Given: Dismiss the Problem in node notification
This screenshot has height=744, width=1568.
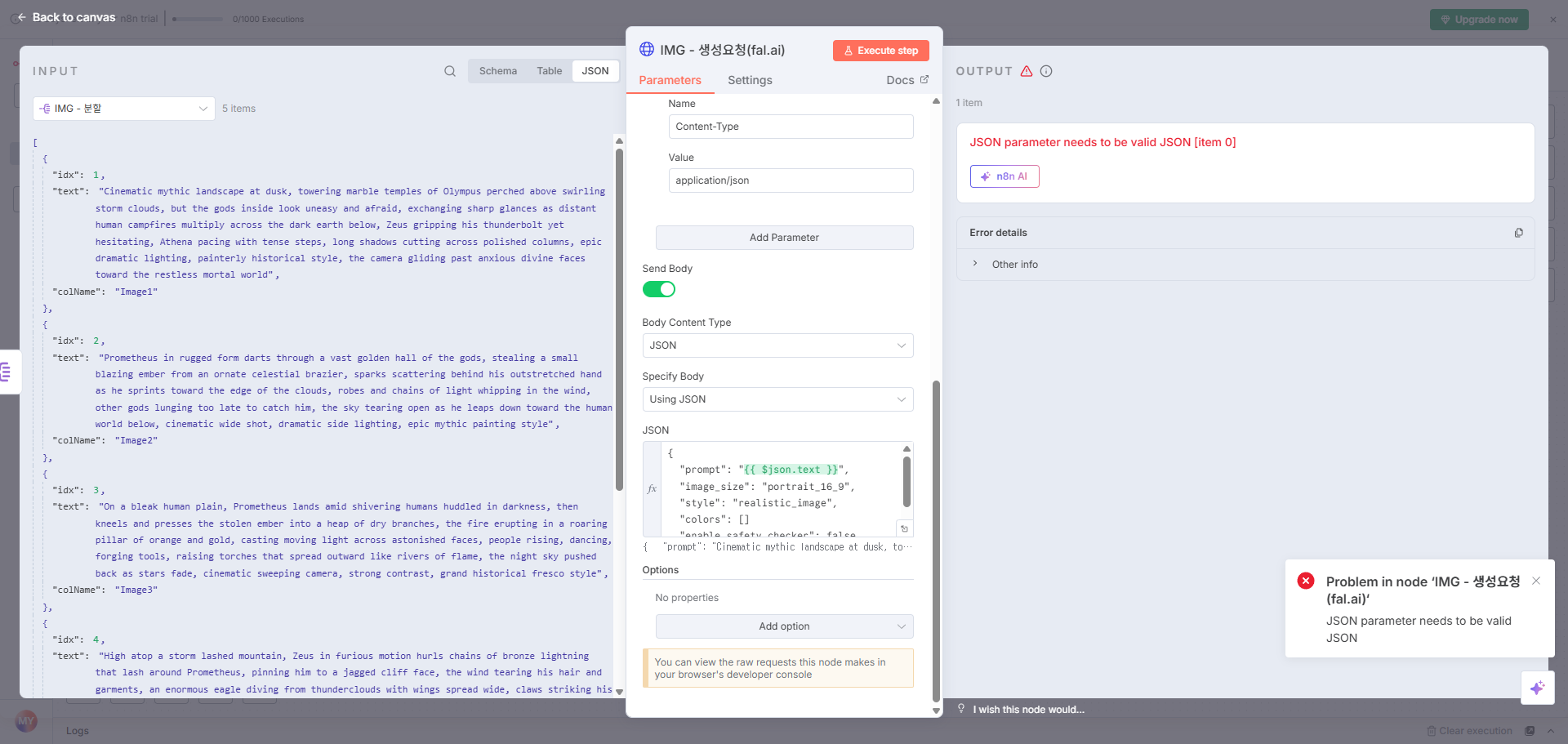Looking at the screenshot, I should 1536,581.
